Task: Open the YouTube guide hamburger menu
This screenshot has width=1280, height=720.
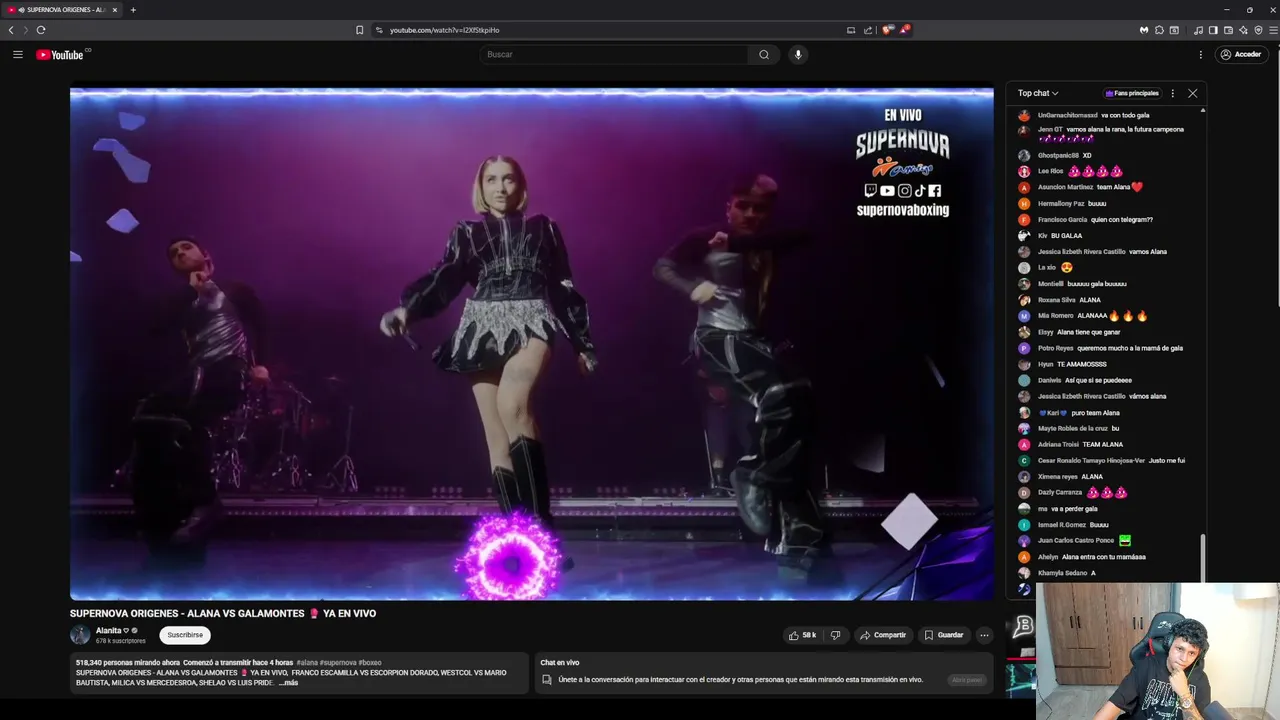Action: [18, 54]
